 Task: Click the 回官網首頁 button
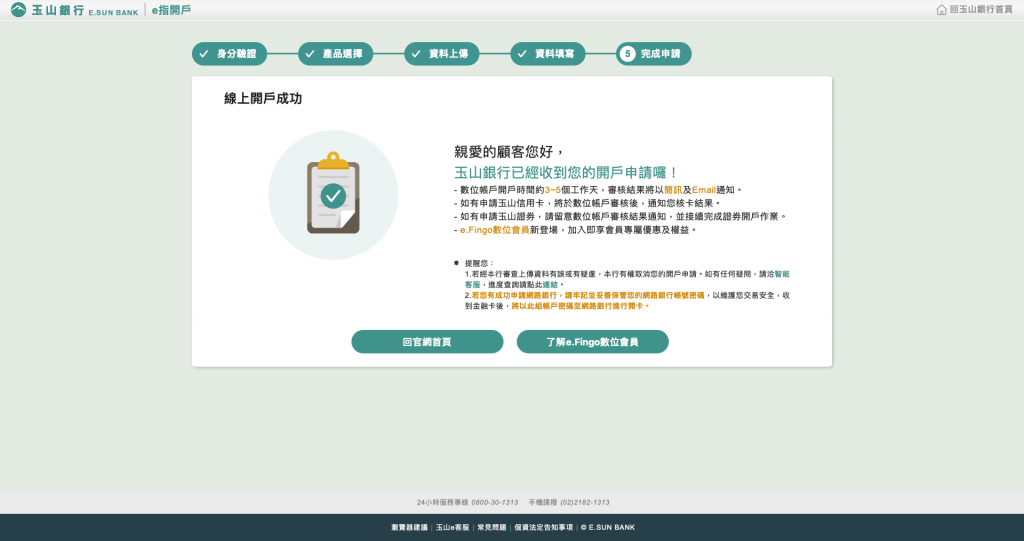coord(427,342)
